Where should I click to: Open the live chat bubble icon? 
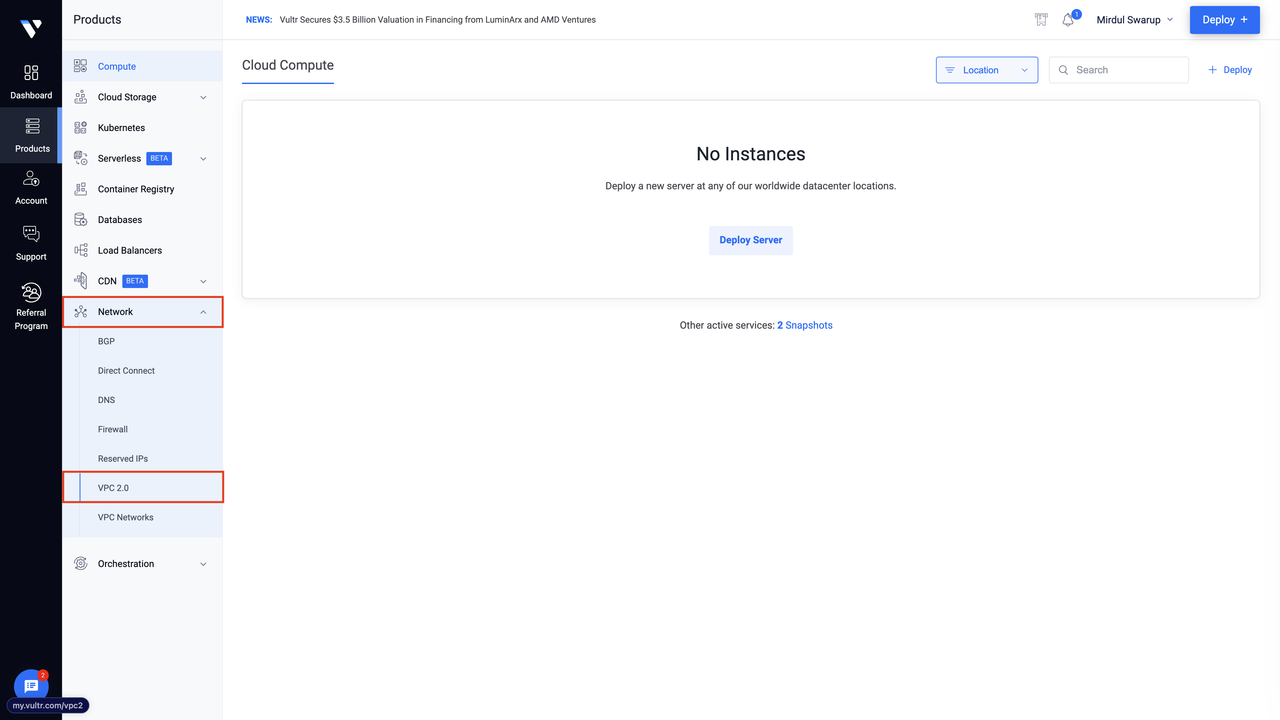coord(31,686)
